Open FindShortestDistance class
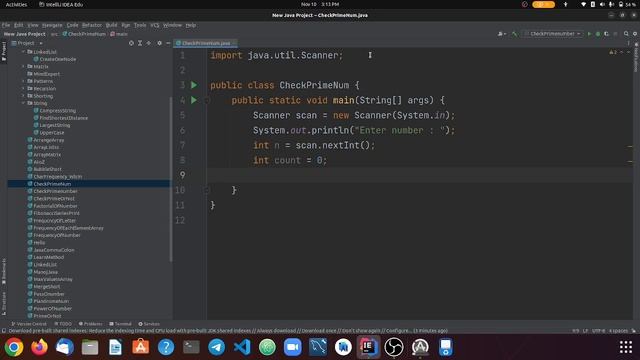 pyautogui.click(x=61, y=118)
